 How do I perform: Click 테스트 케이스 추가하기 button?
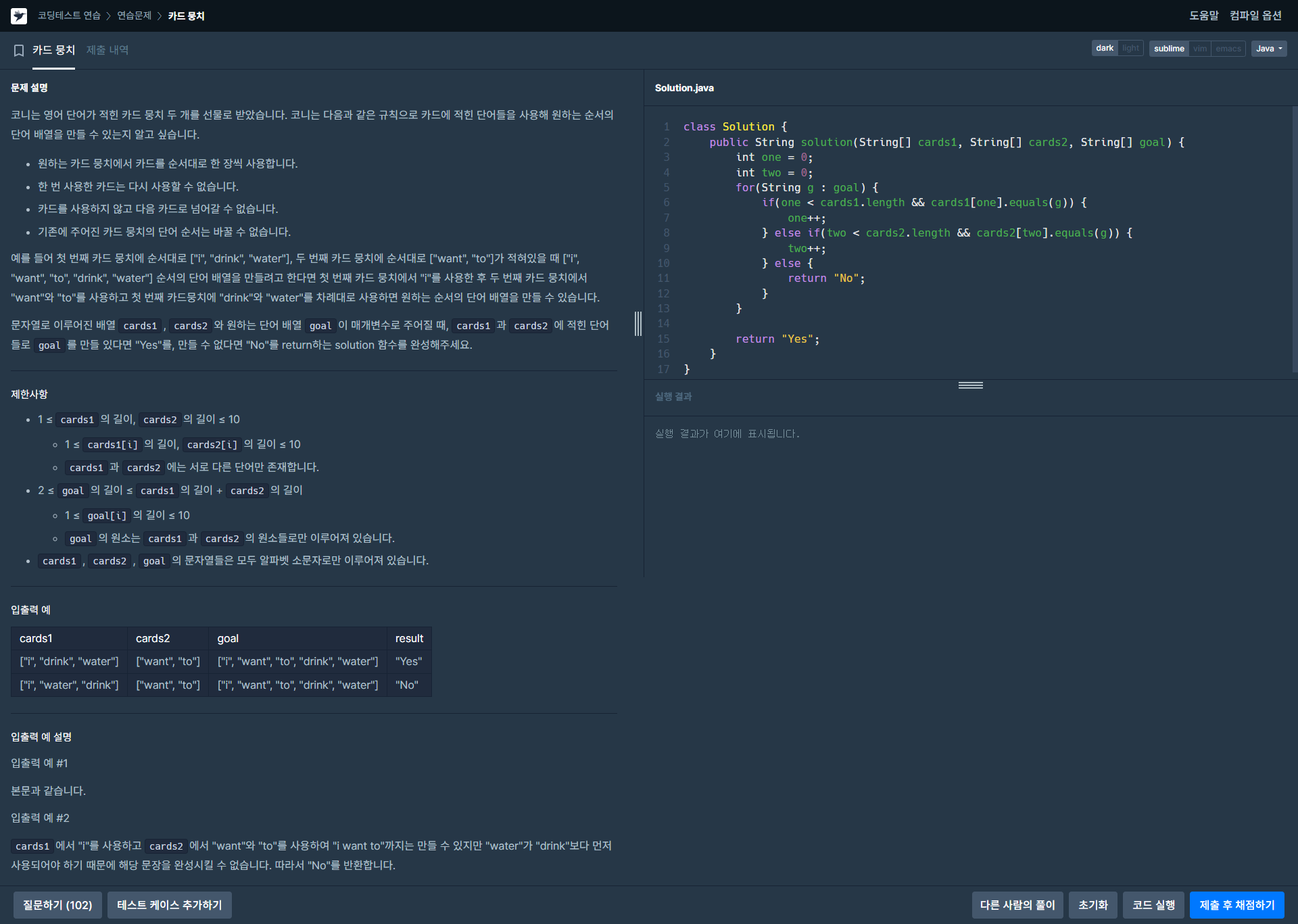tap(169, 905)
